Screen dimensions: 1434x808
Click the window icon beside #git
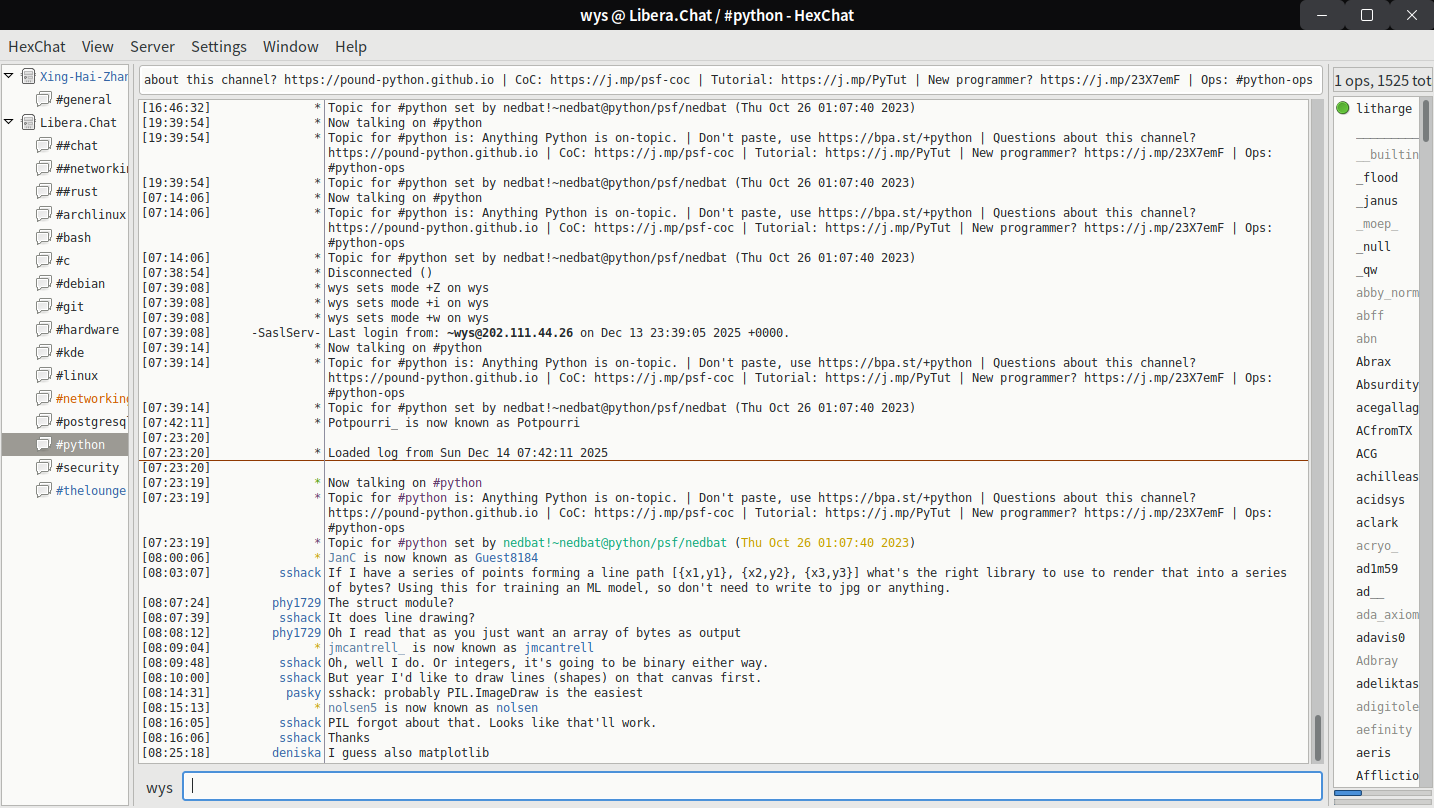coord(43,307)
